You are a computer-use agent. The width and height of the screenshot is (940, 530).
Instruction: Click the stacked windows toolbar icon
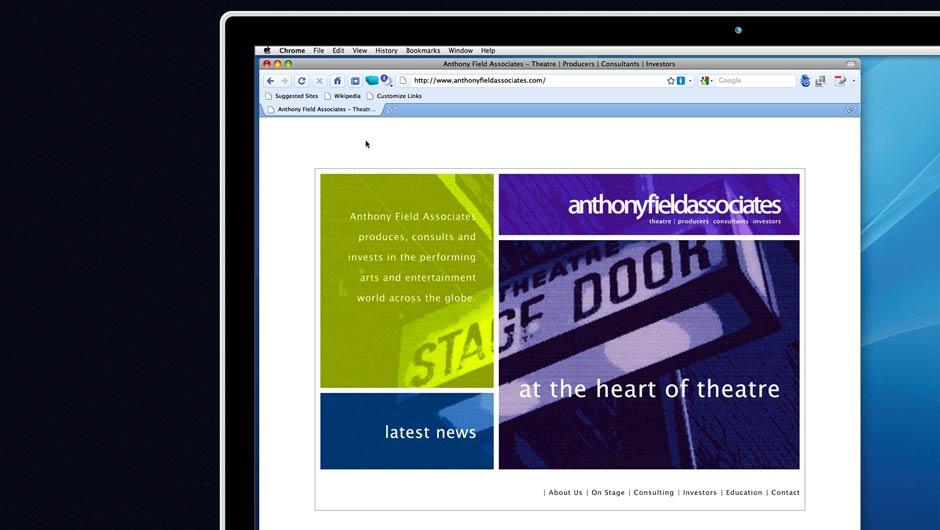[821, 80]
